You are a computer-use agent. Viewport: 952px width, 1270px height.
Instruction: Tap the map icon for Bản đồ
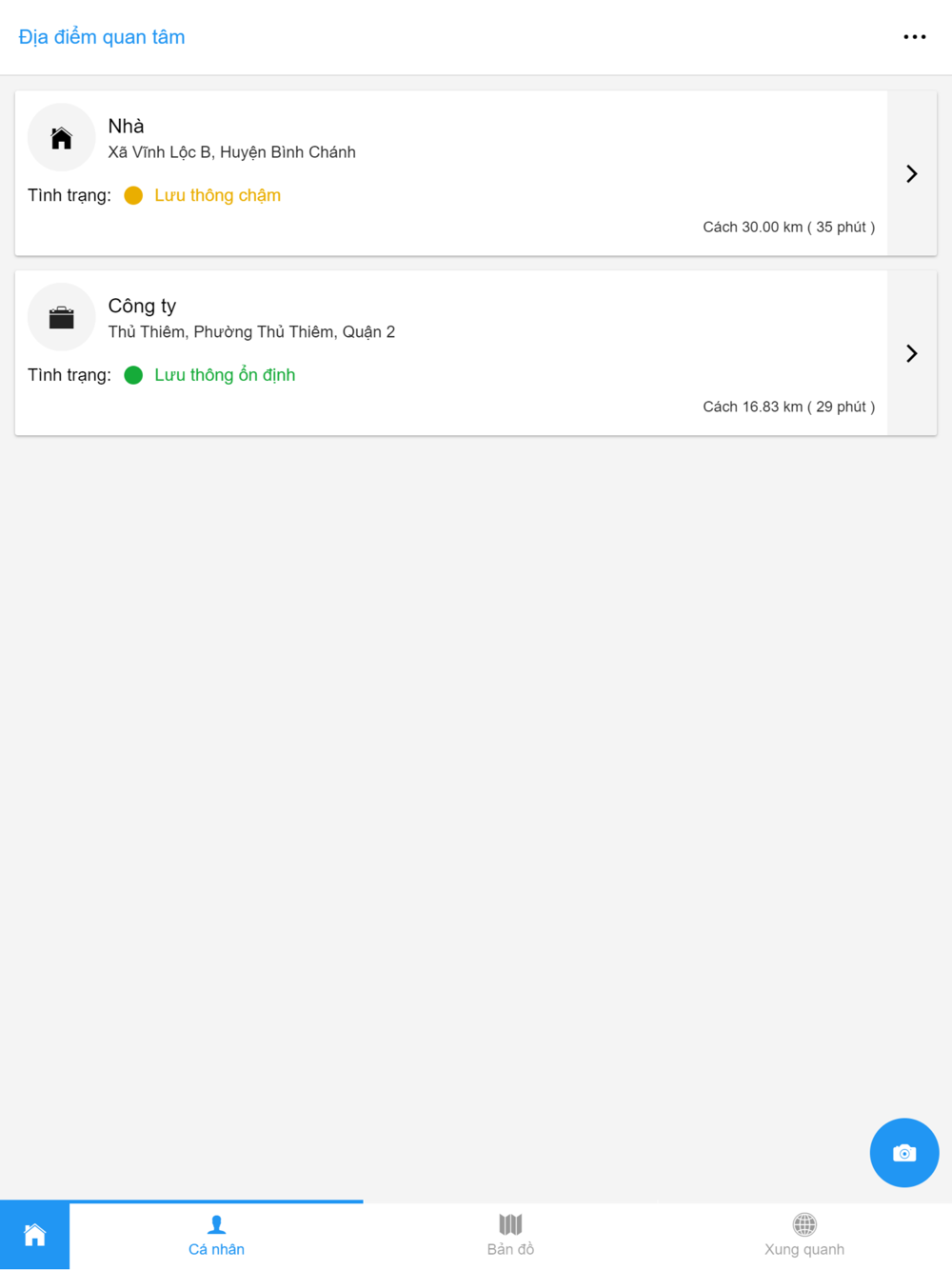point(510,1224)
